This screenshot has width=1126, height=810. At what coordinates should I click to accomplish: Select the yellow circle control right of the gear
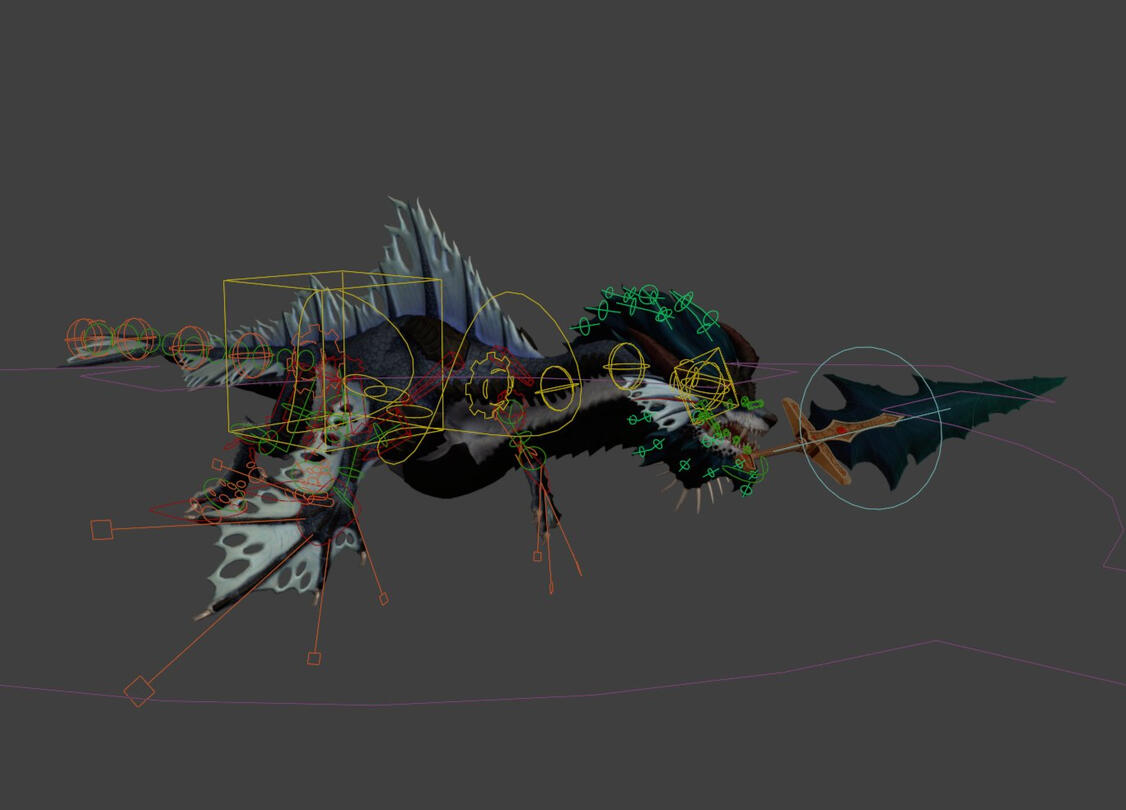point(556,388)
